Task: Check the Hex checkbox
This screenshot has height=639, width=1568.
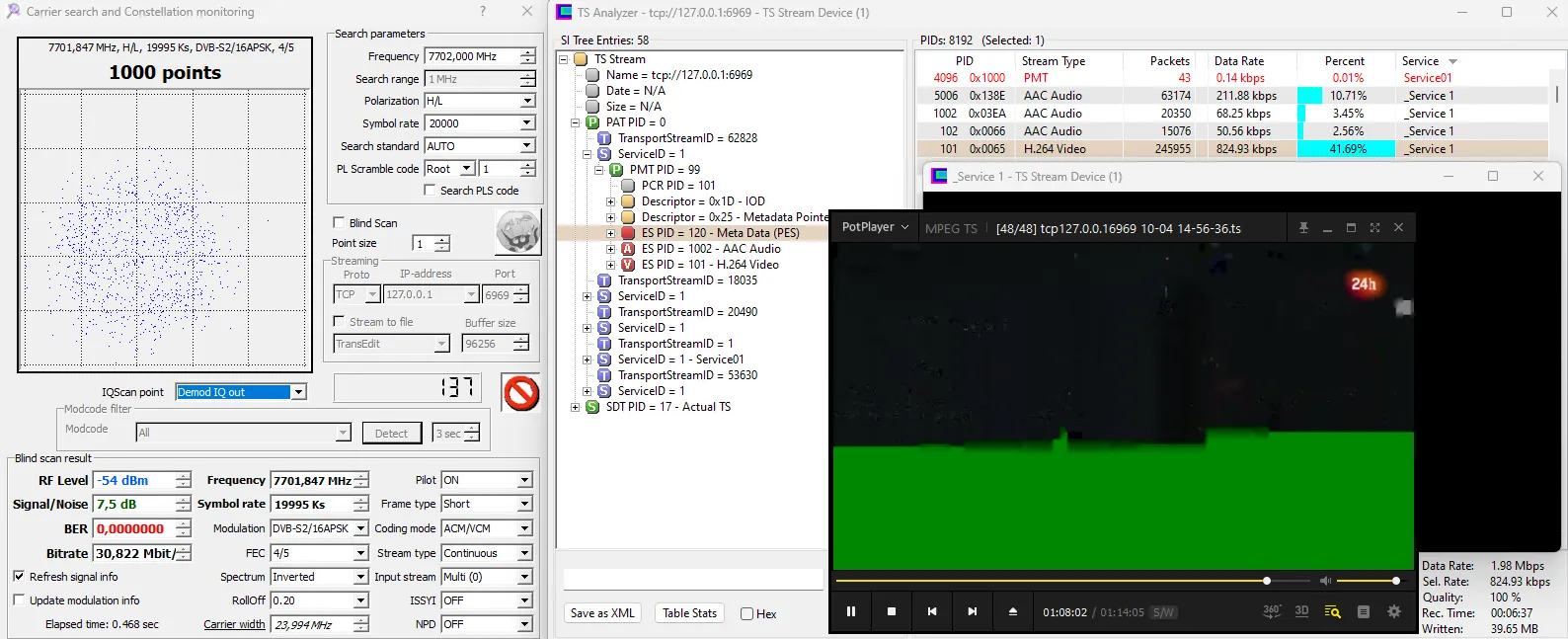Action: [747, 613]
